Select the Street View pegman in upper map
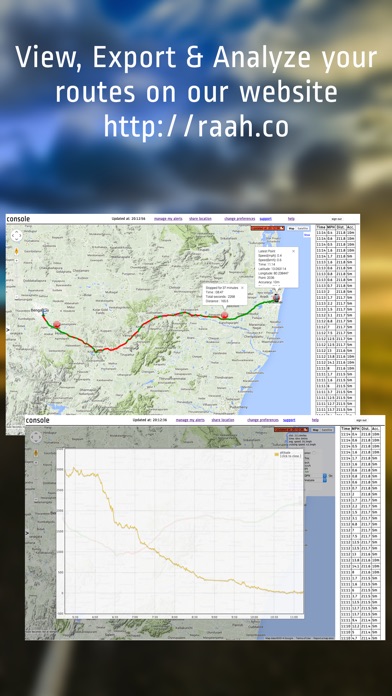392x696 pixels. (16, 252)
